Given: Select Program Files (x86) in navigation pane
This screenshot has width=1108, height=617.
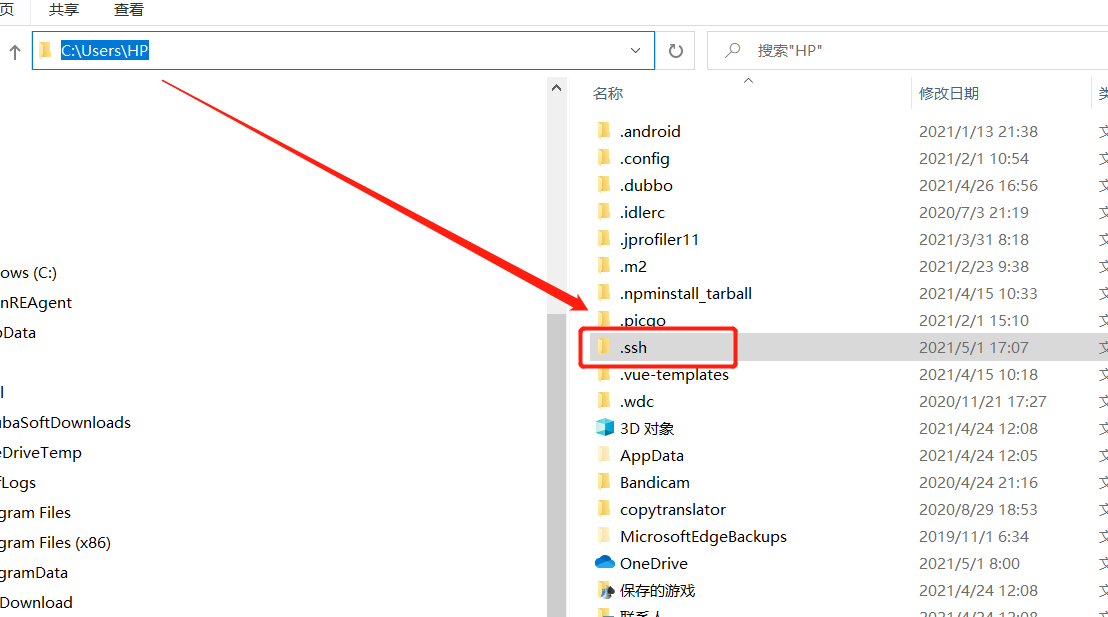Looking at the screenshot, I should pyautogui.click(x=55, y=543).
